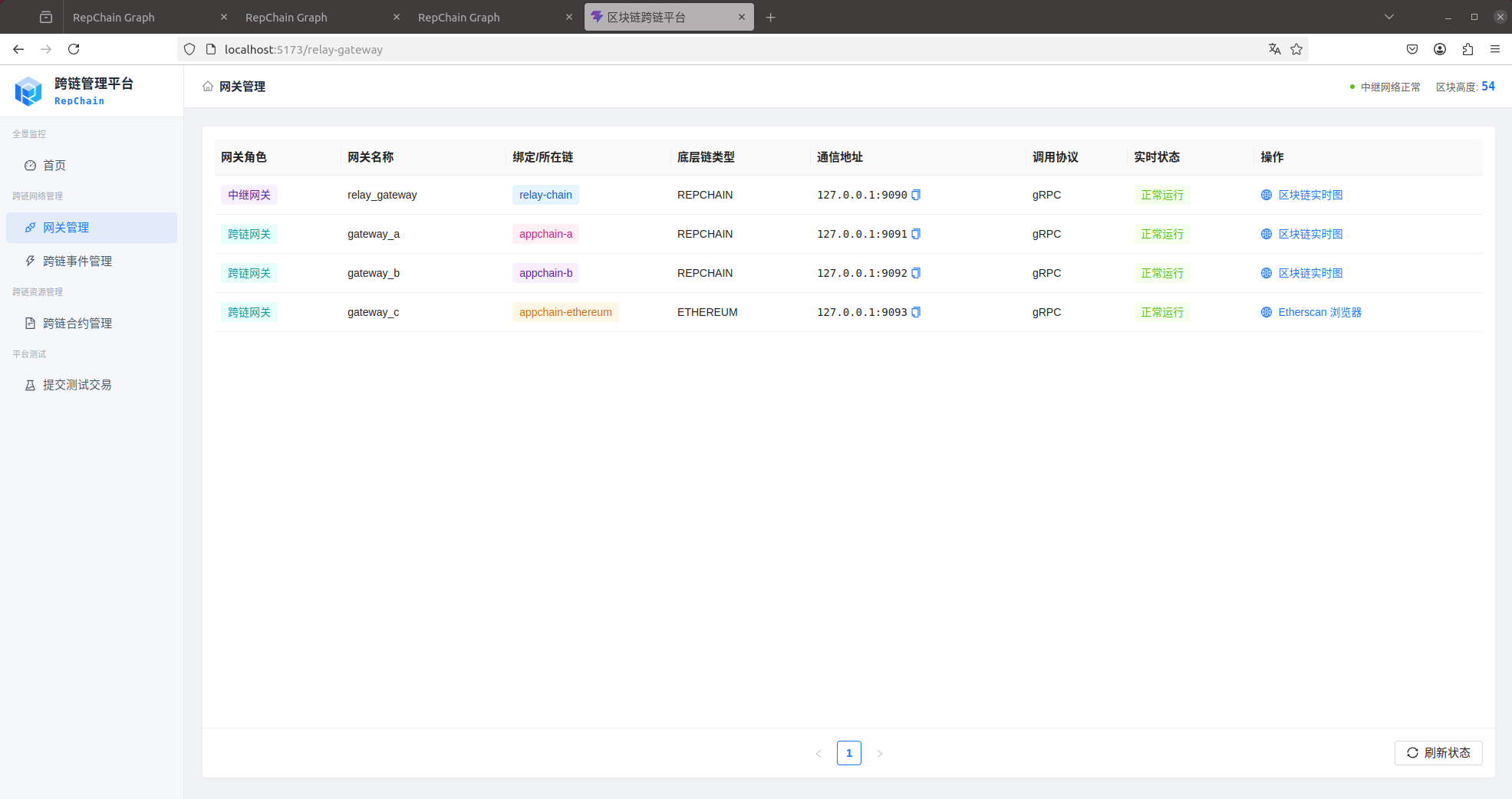Select page 1 in pagination

[849, 753]
